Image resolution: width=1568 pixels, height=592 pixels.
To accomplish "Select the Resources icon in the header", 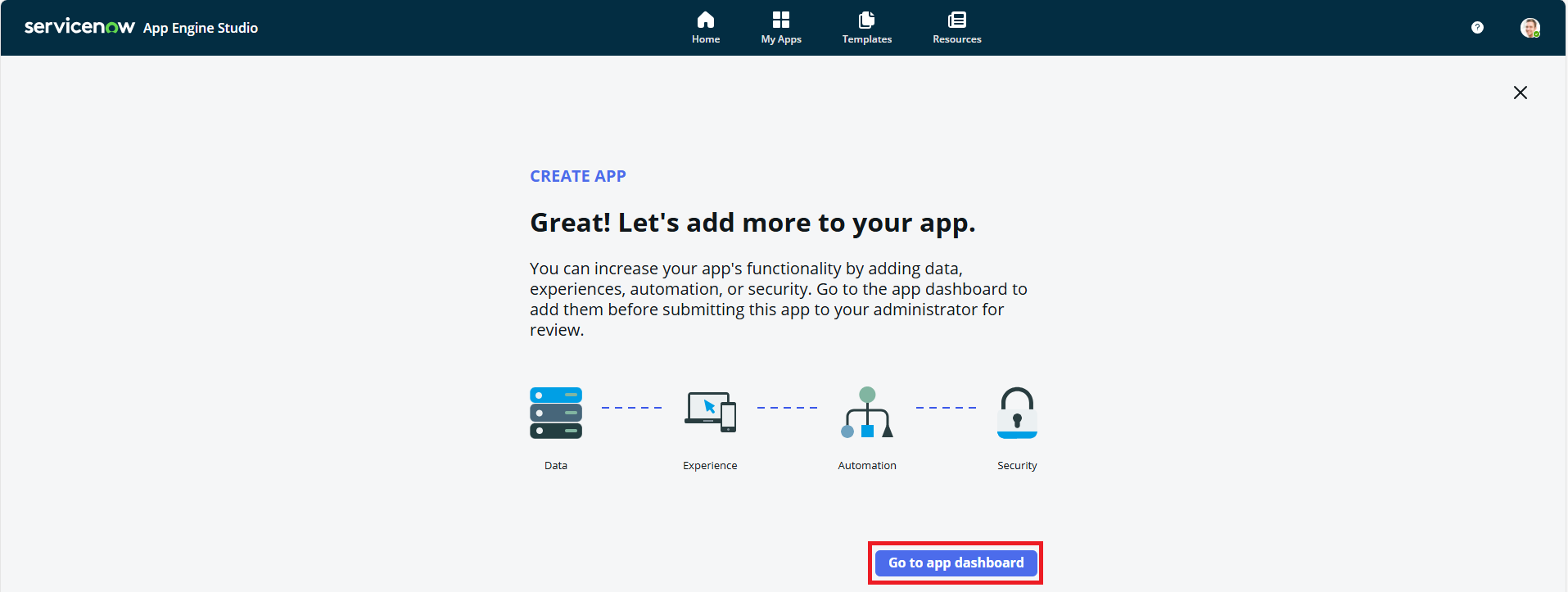I will click(x=956, y=20).
